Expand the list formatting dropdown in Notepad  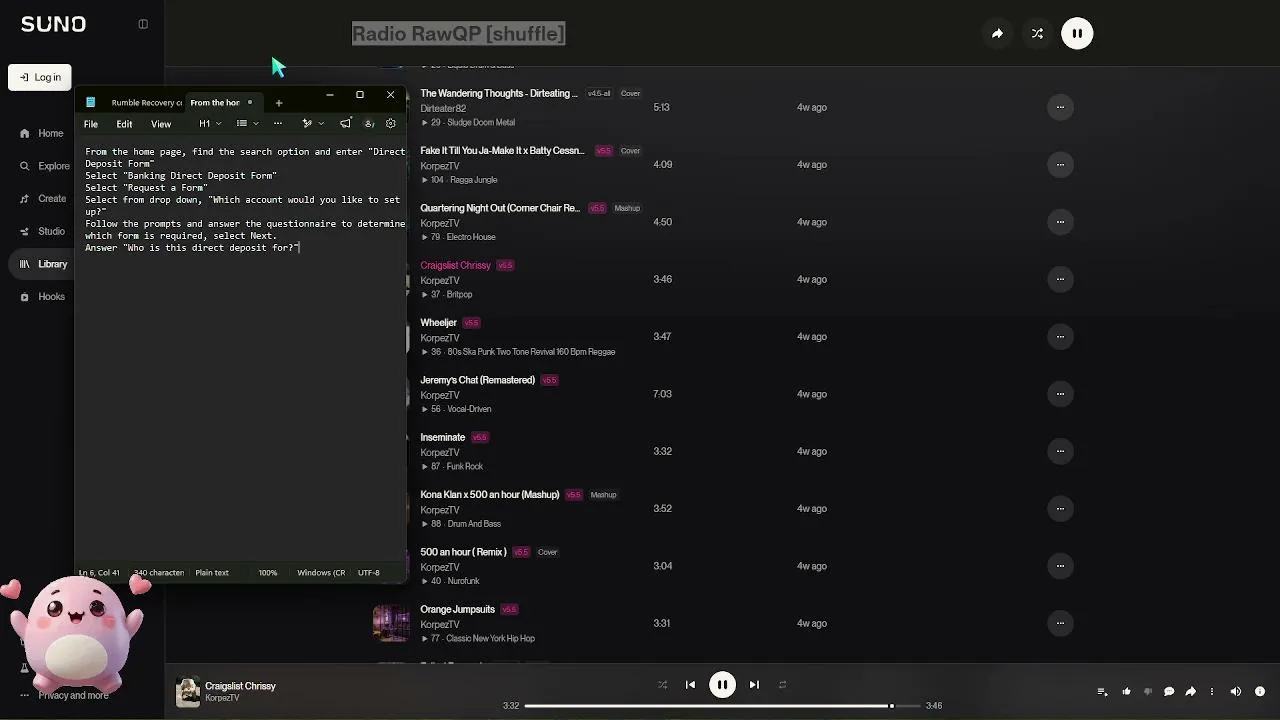point(247,124)
